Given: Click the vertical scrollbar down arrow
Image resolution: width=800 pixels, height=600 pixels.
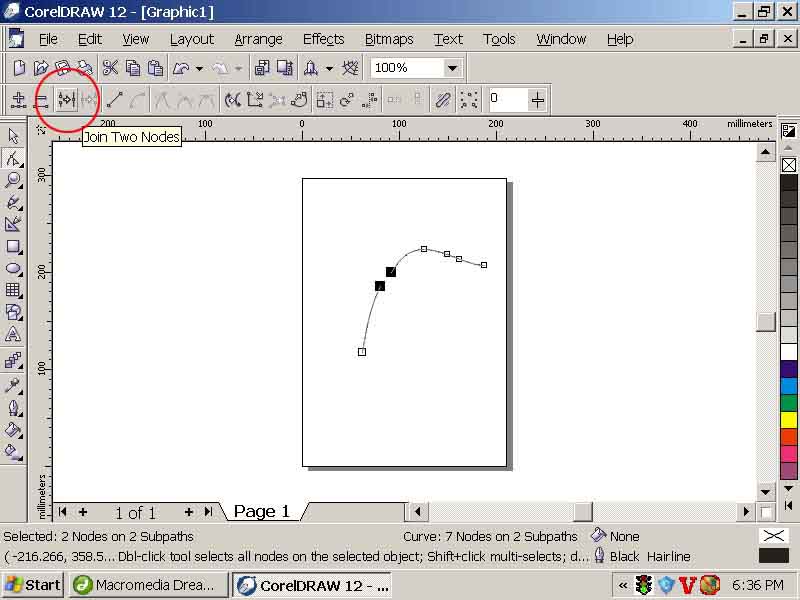Looking at the screenshot, I should tap(765, 492).
